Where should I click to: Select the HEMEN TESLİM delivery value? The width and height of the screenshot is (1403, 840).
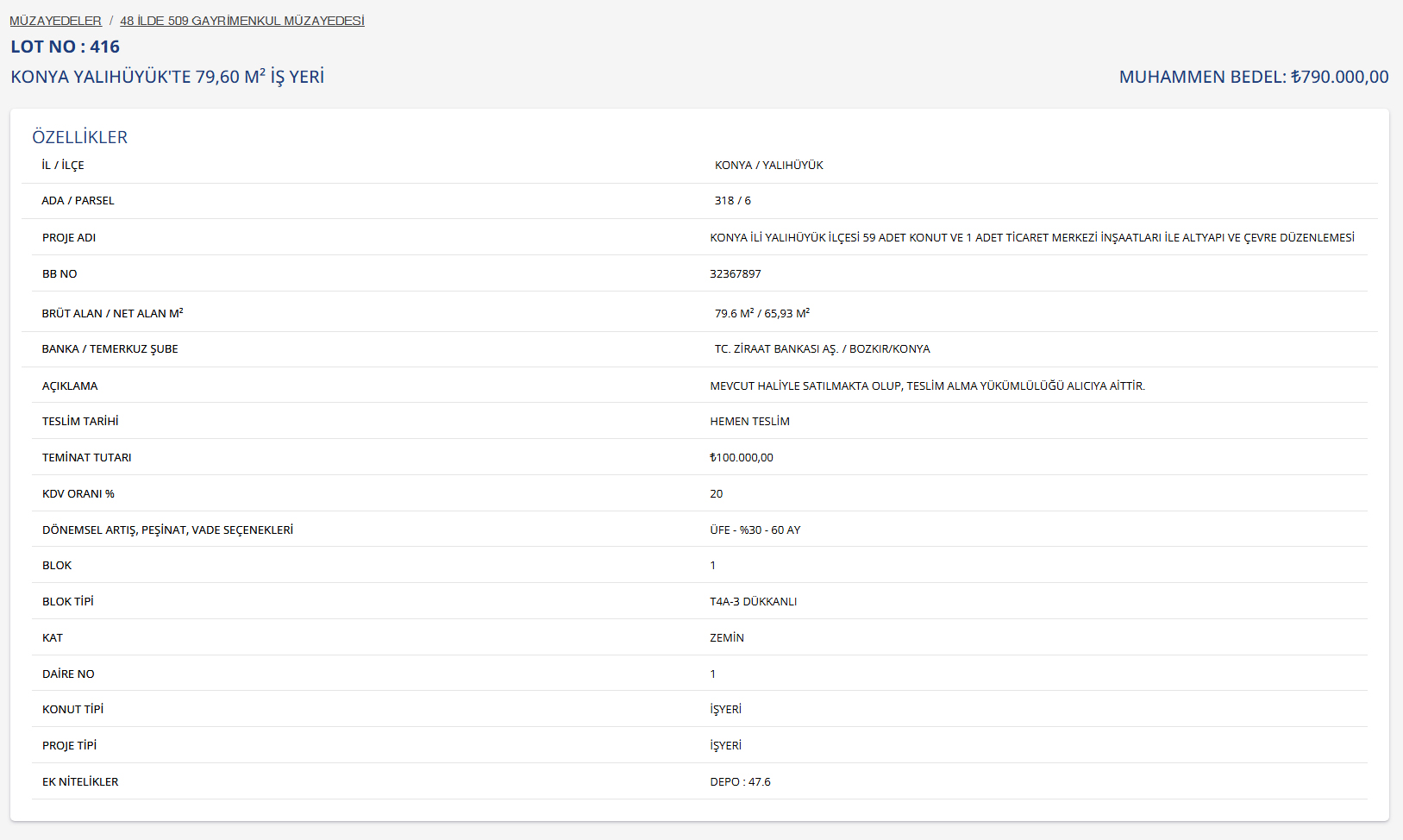[x=749, y=422]
